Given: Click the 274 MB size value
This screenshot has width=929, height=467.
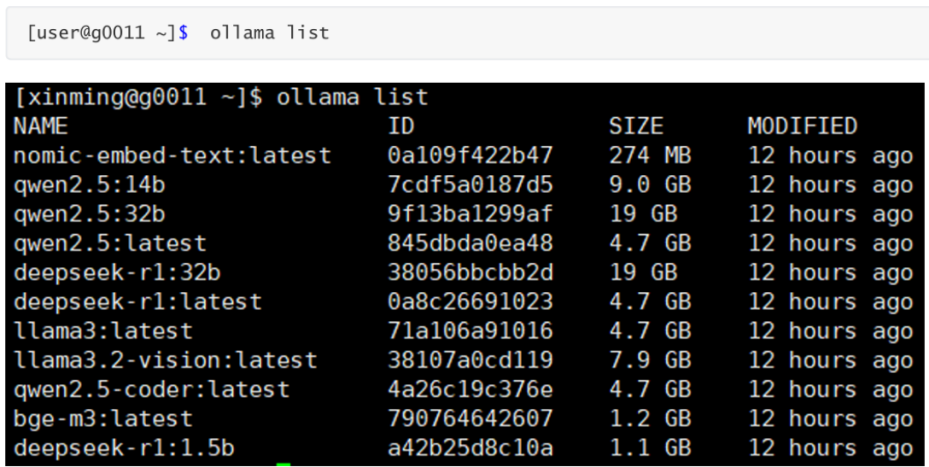Looking at the screenshot, I should pyautogui.click(x=649, y=156).
